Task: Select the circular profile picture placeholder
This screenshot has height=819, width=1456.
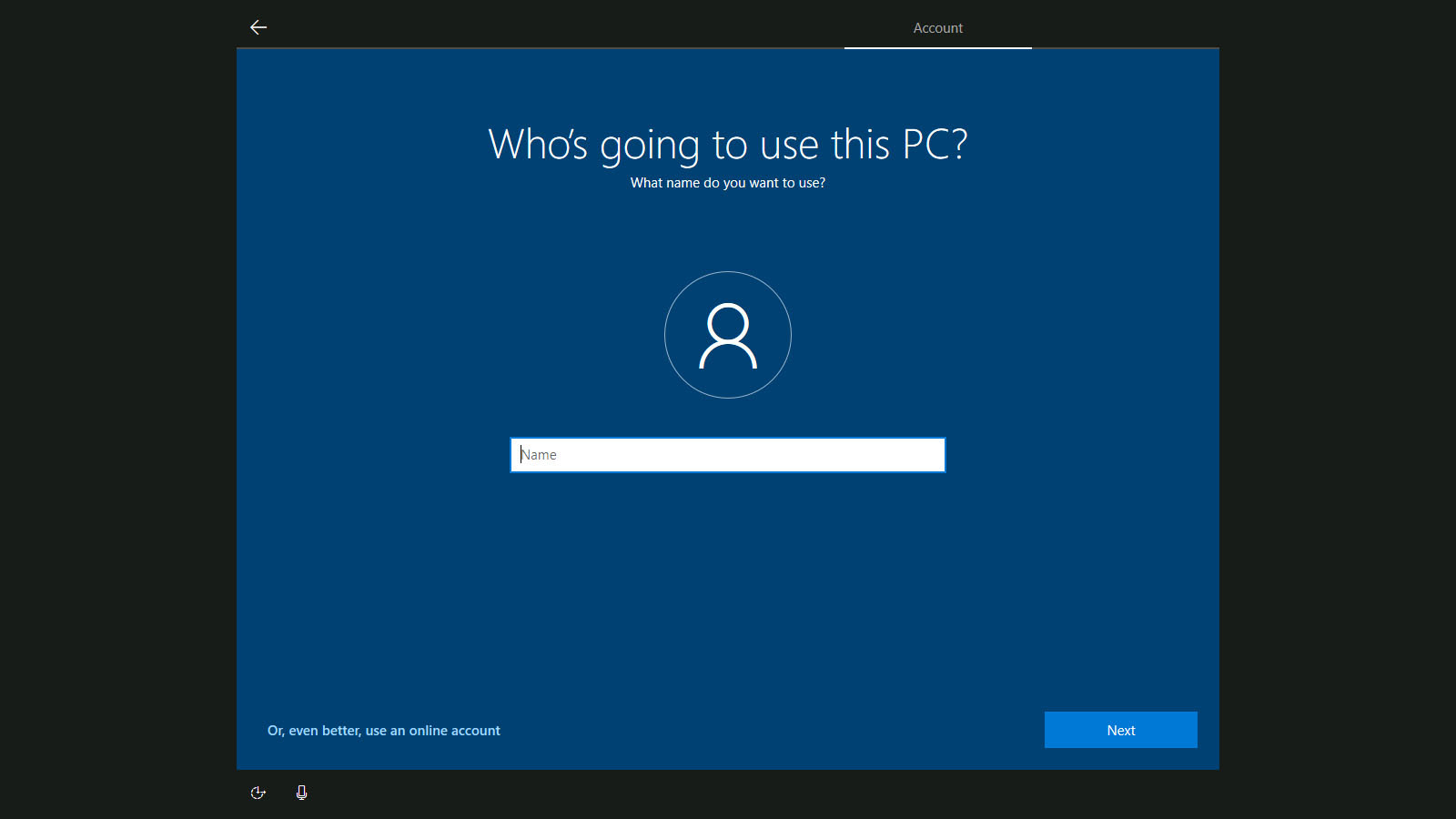Action: coord(728,335)
